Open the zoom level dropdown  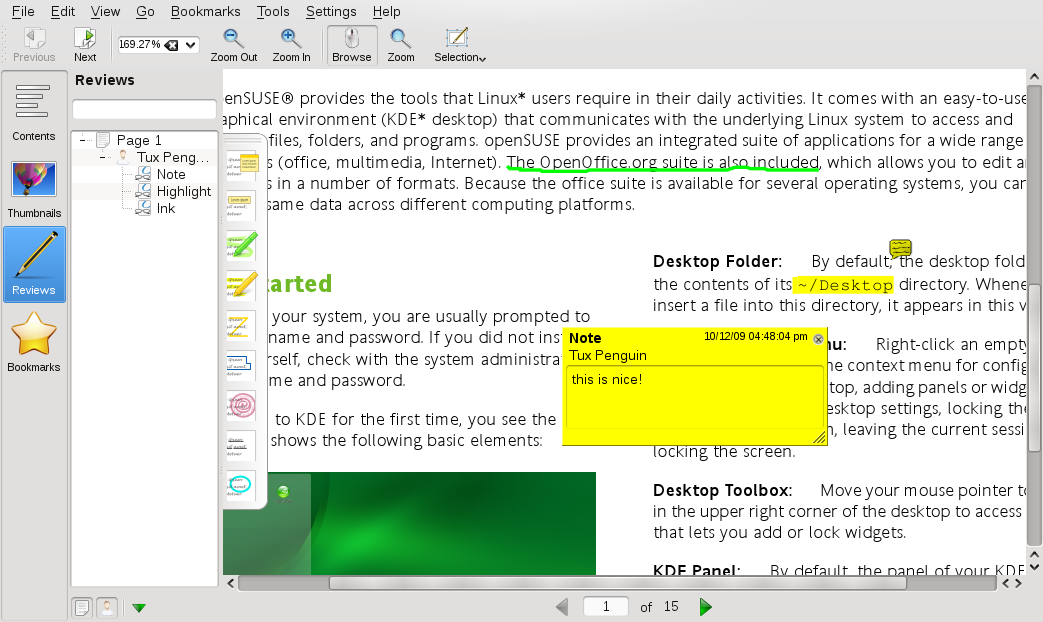point(191,45)
